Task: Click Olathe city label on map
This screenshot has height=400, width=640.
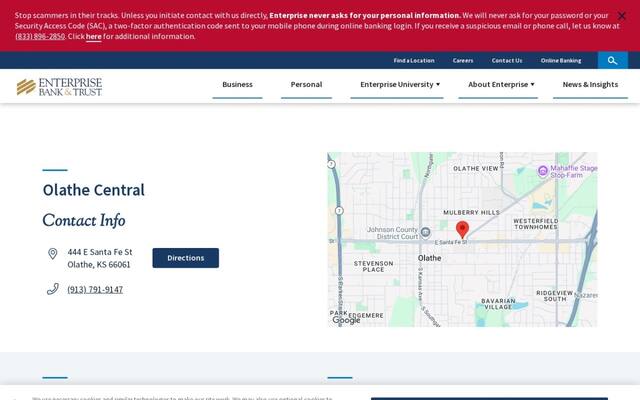Action: [x=429, y=258]
